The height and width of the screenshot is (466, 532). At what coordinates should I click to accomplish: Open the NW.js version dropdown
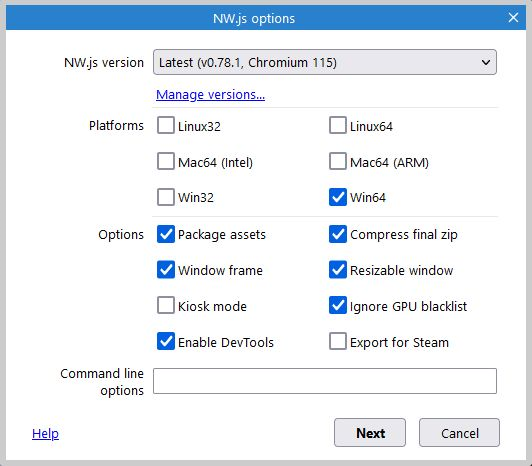tap(325, 62)
